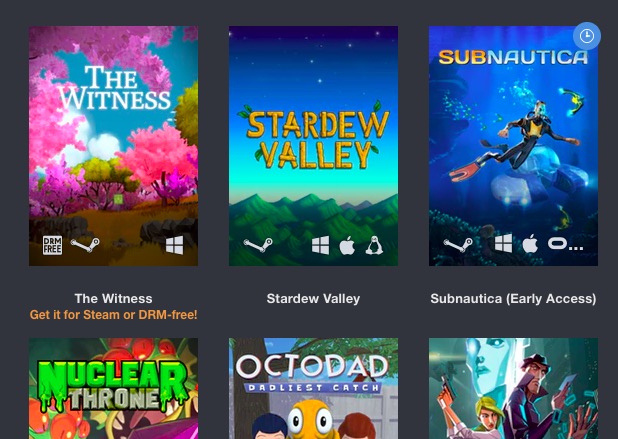The image size is (618, 439).
Task: Click the Apple icon on Subnautica cover
Action: (530, 244)
